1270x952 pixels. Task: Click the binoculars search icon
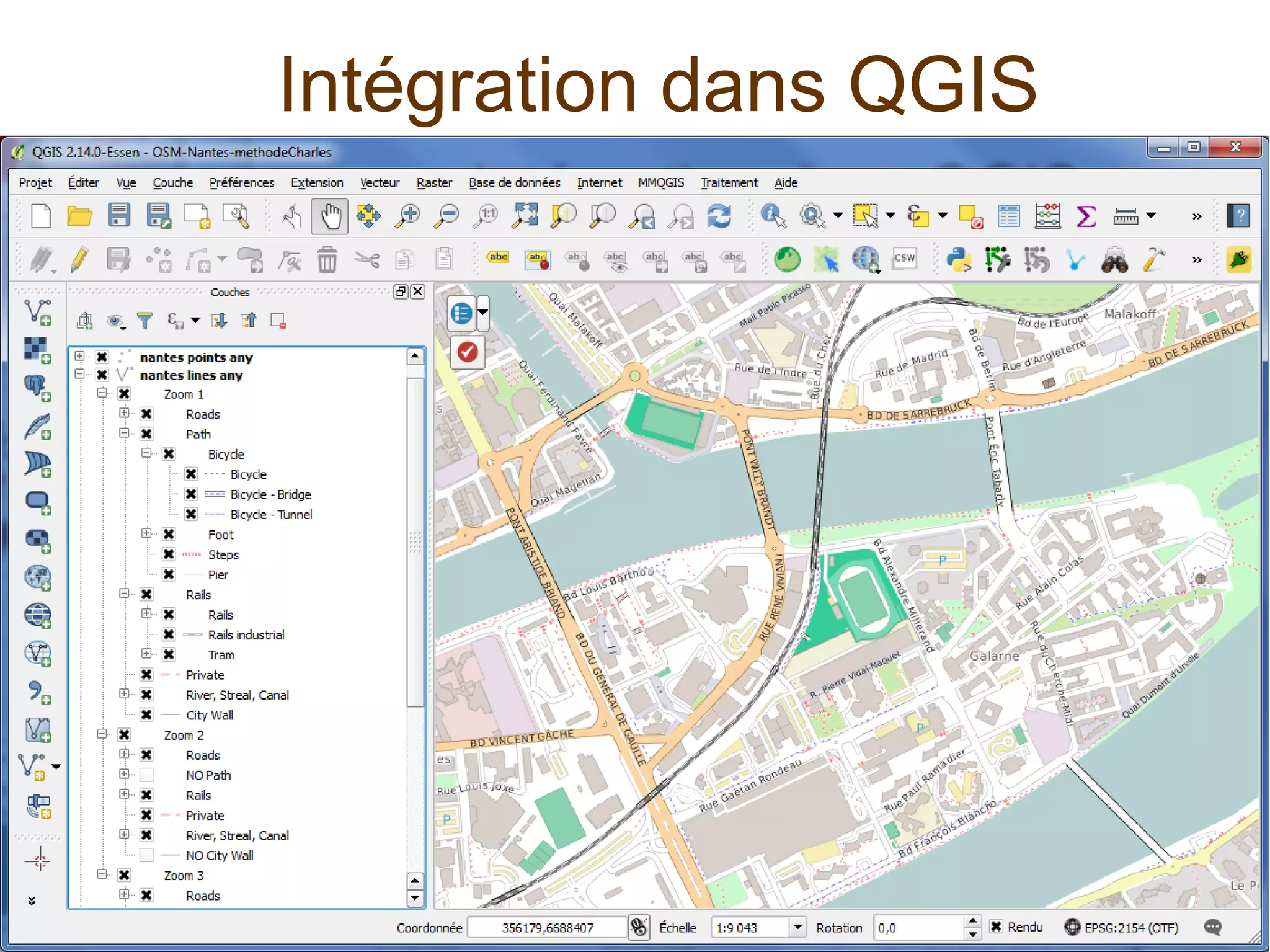(x=1114, y=260)
